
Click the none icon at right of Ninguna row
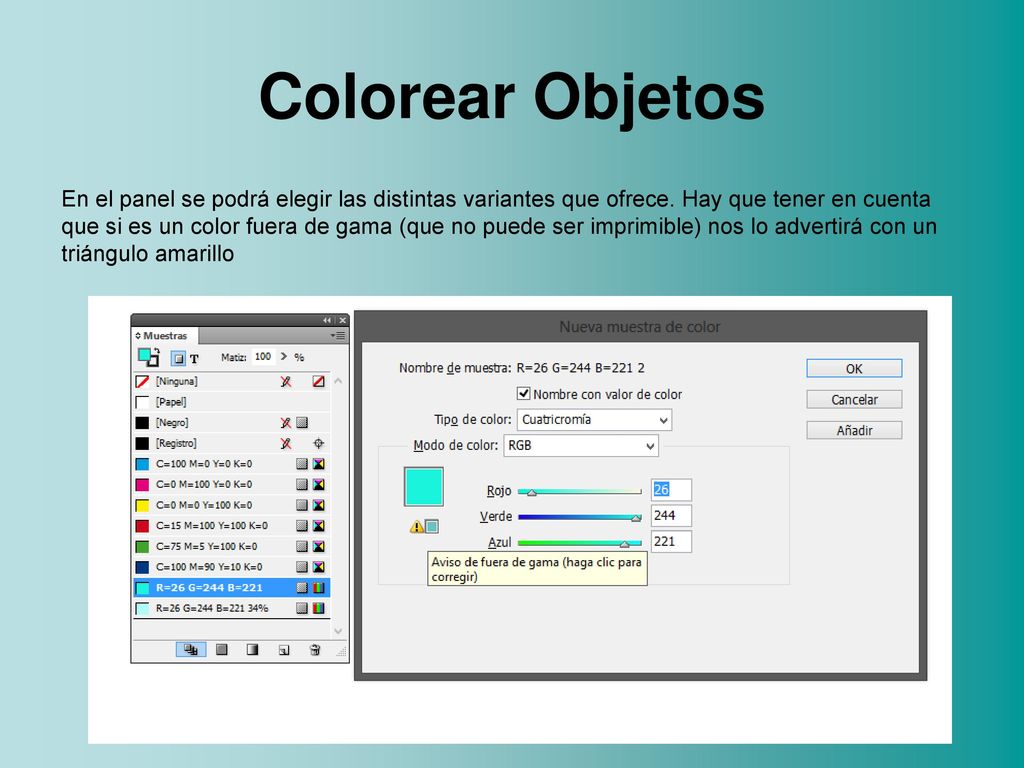pos(318,381)
